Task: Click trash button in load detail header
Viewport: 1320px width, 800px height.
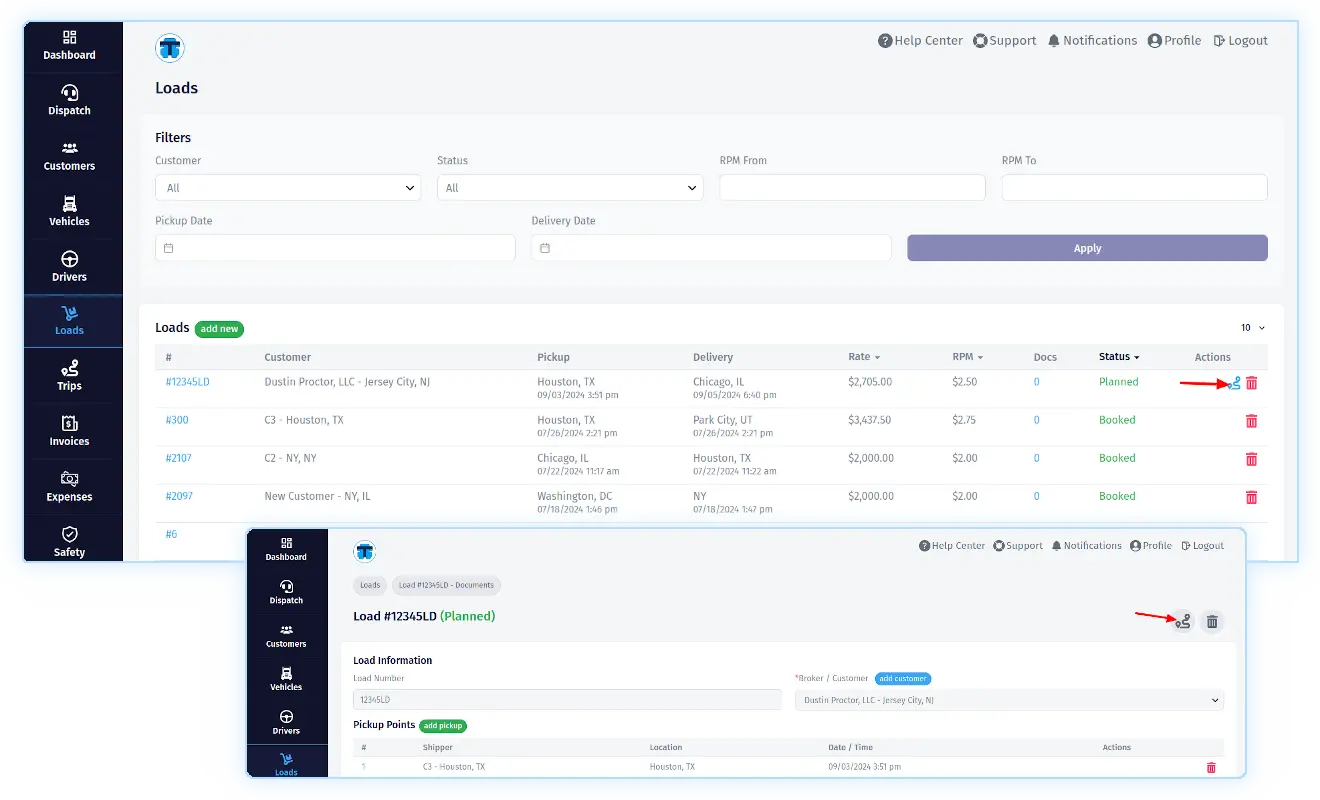Action: coord(1212,622)
